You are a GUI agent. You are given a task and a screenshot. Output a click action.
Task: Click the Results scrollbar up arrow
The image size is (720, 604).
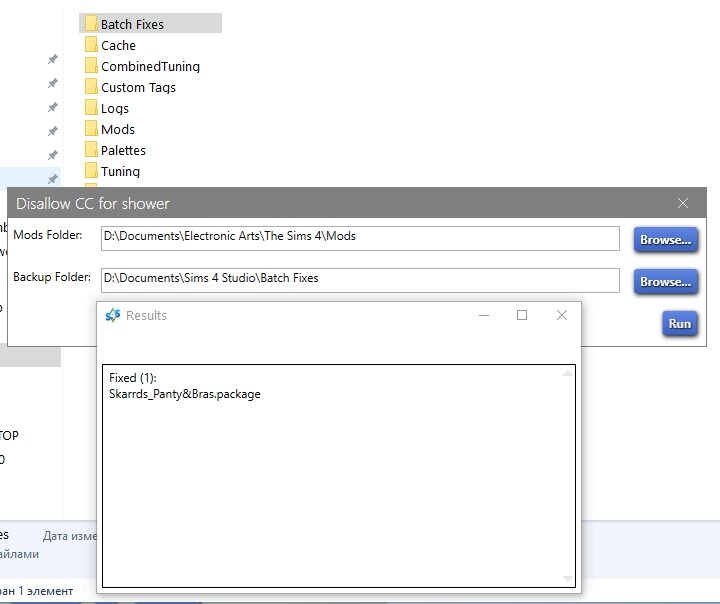568,373
